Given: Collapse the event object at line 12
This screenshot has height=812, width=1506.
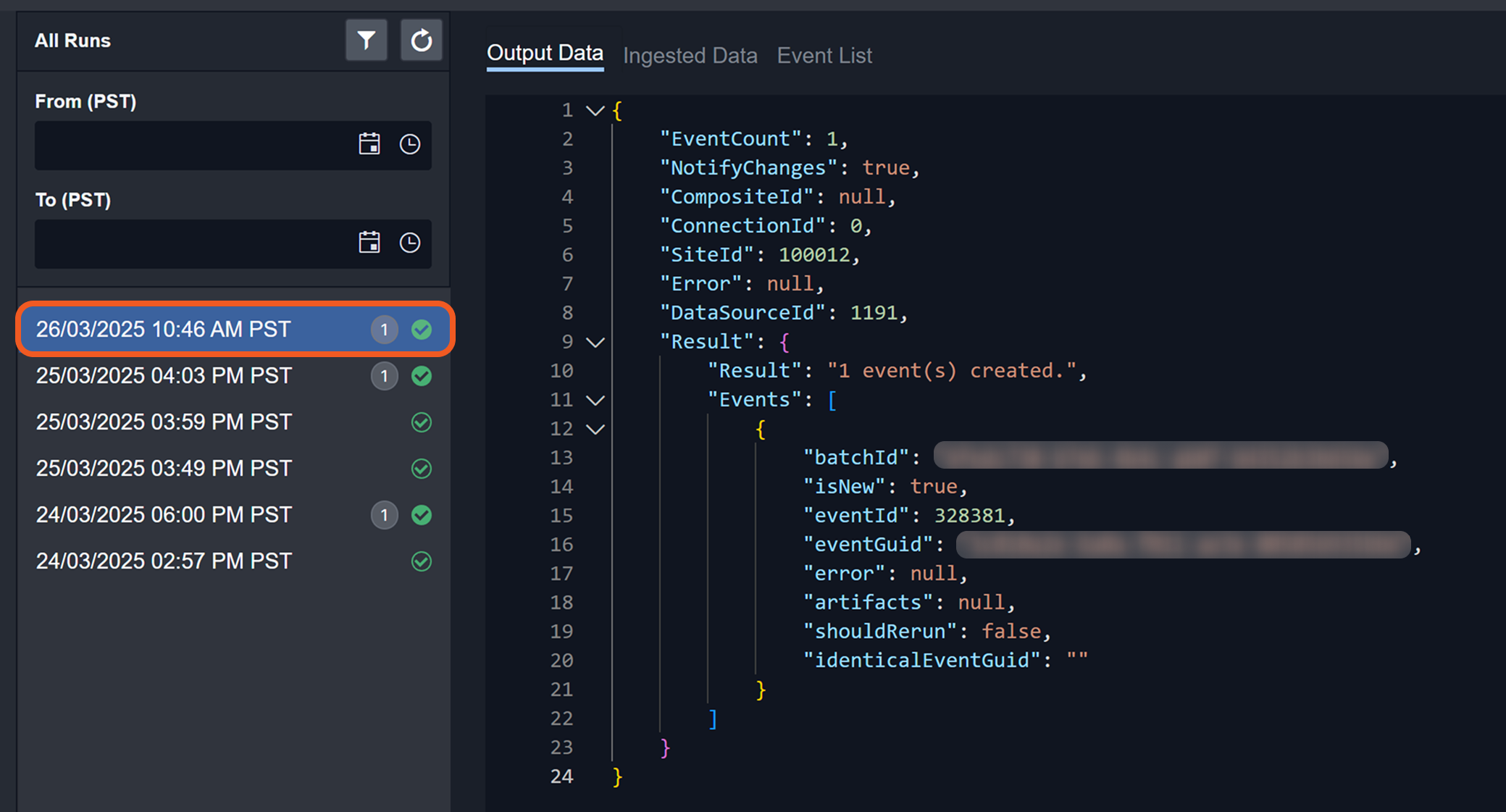Looking at the screenshot, I should click(x=595, y=430).
